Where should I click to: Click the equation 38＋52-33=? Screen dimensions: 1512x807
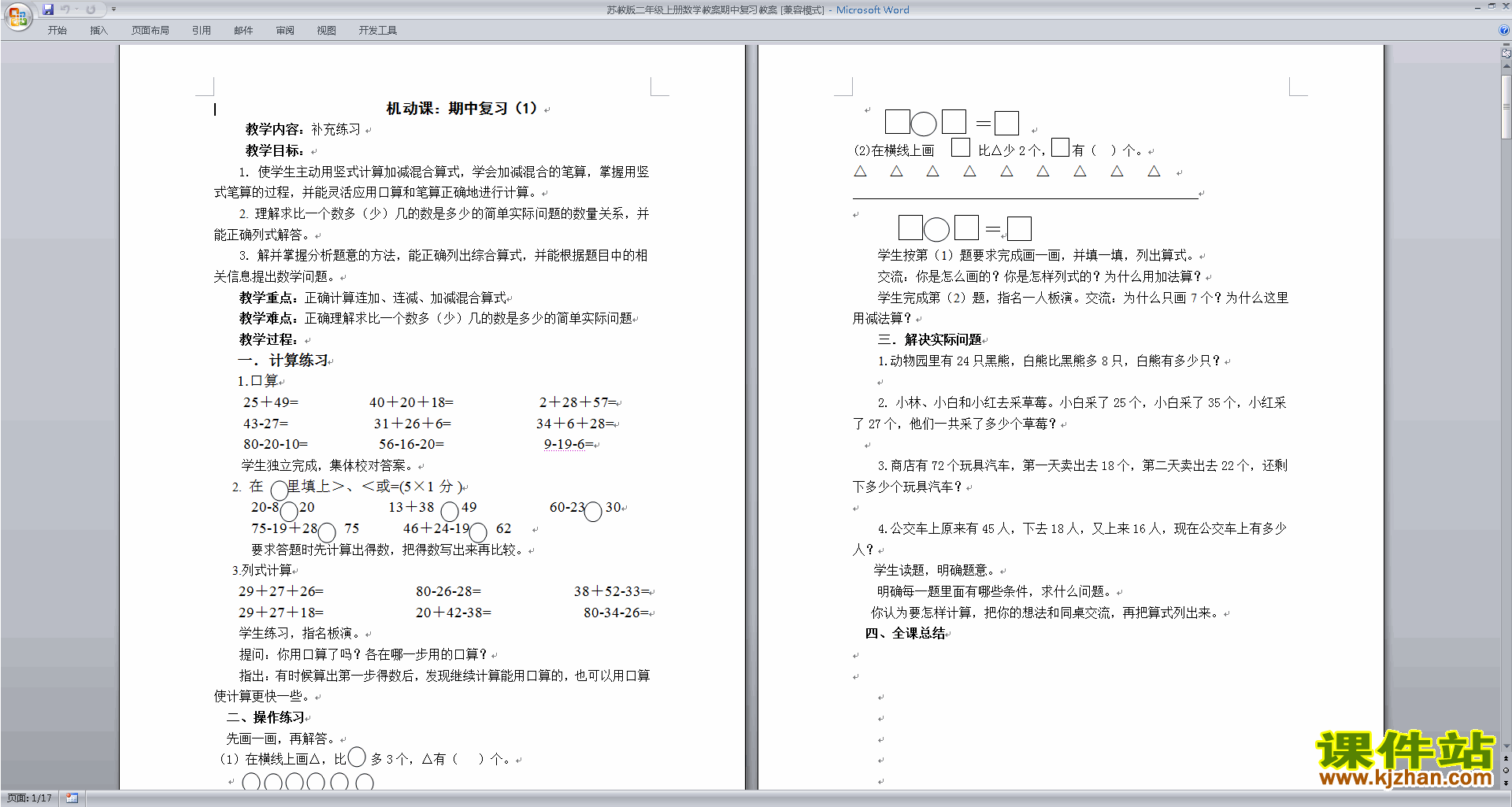[612, 591]
